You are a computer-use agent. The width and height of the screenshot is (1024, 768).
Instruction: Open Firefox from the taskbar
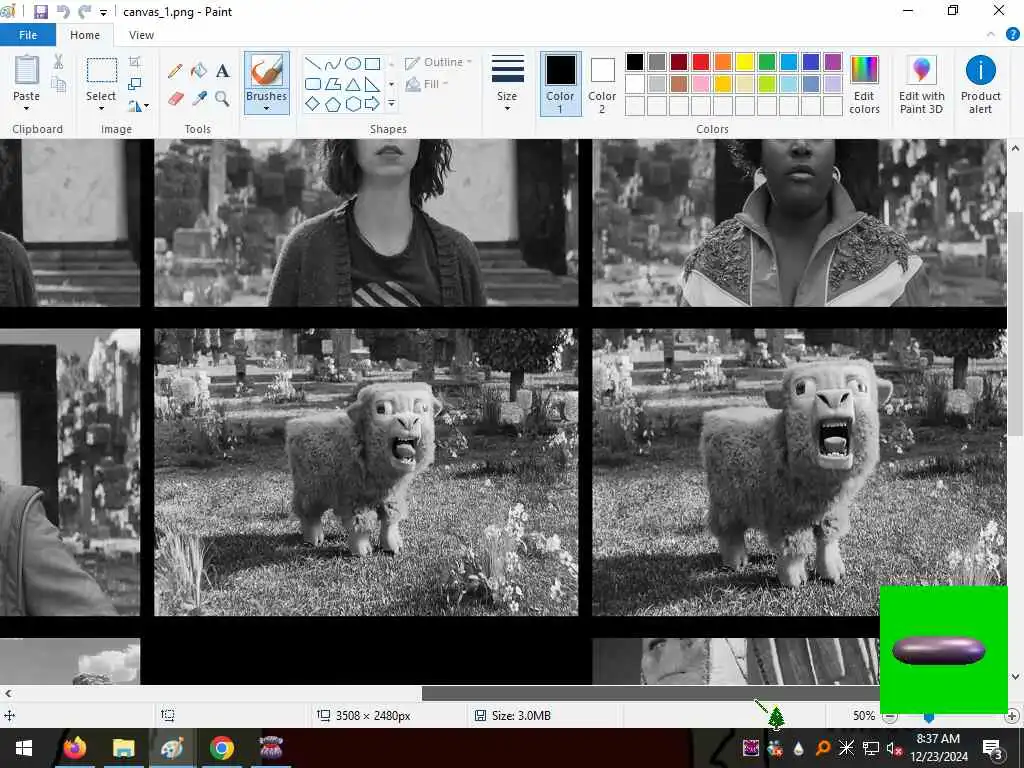74,748
